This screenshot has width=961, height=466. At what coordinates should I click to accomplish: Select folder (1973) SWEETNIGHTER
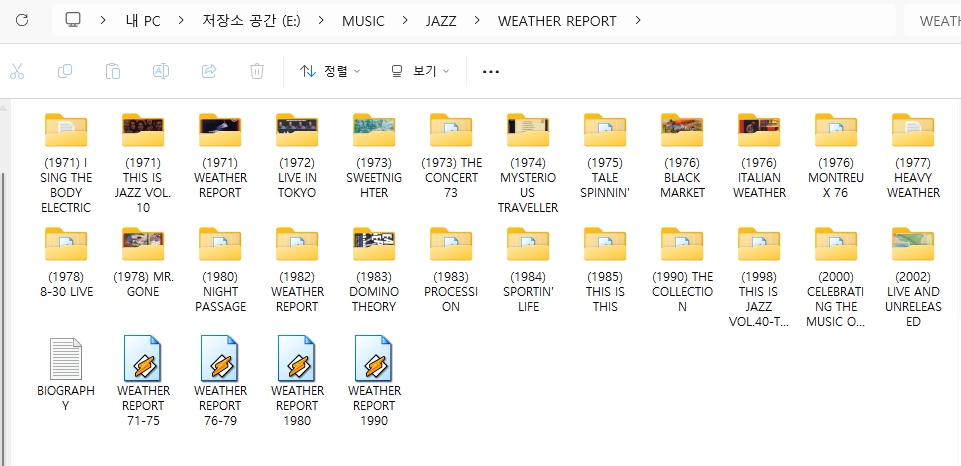pos(374,155)
